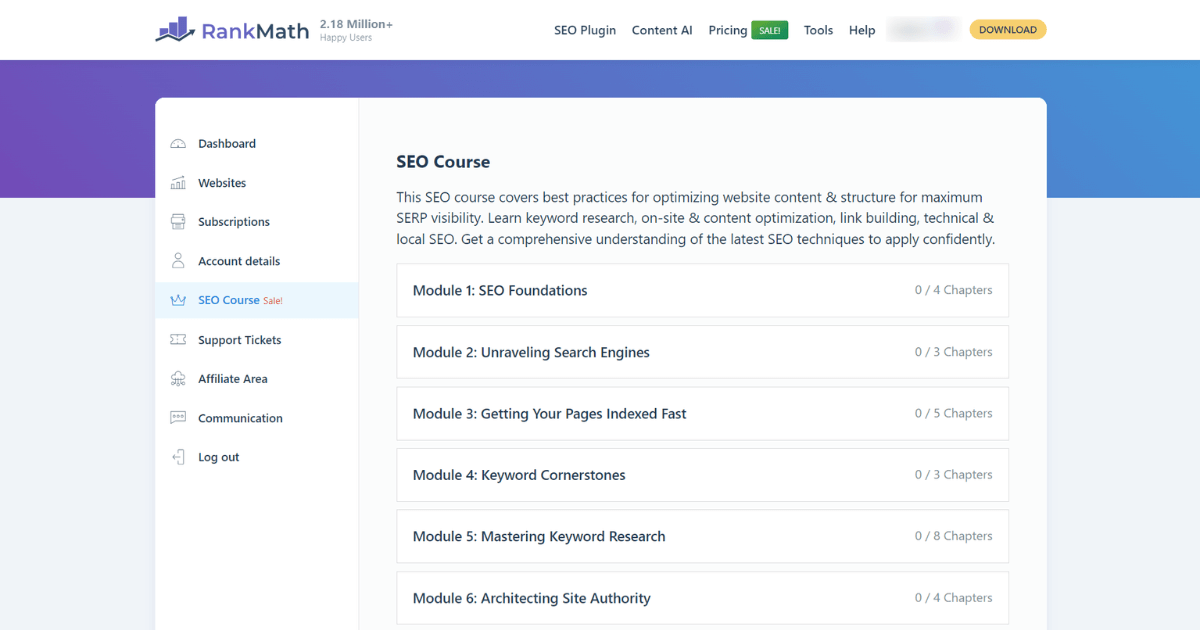Expand Module 6: Architecting Site Authority
This screenshot has width=1200, height=630.
pyautogui.click(x=702, y=598)
